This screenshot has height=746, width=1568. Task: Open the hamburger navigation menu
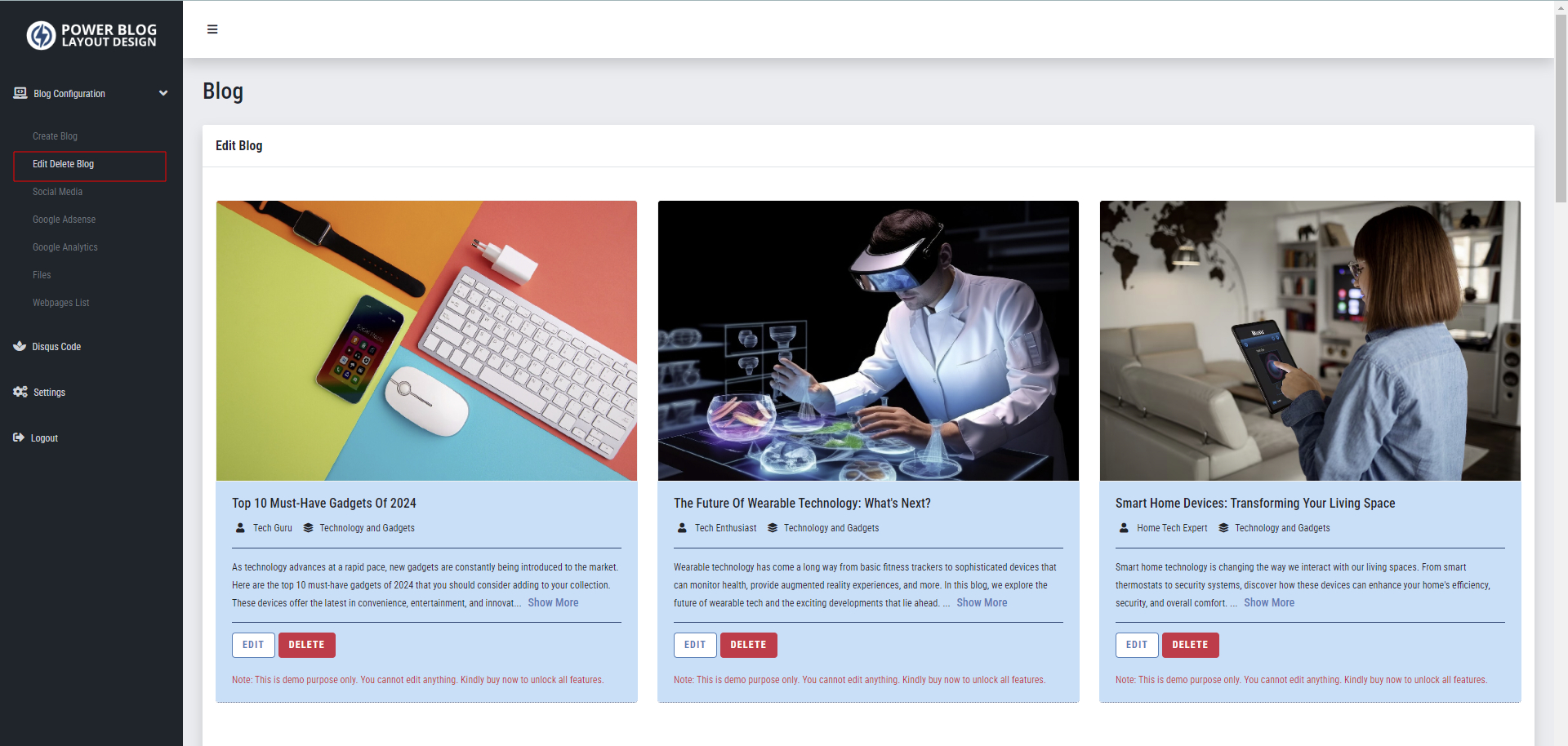[x=212, y=29]
